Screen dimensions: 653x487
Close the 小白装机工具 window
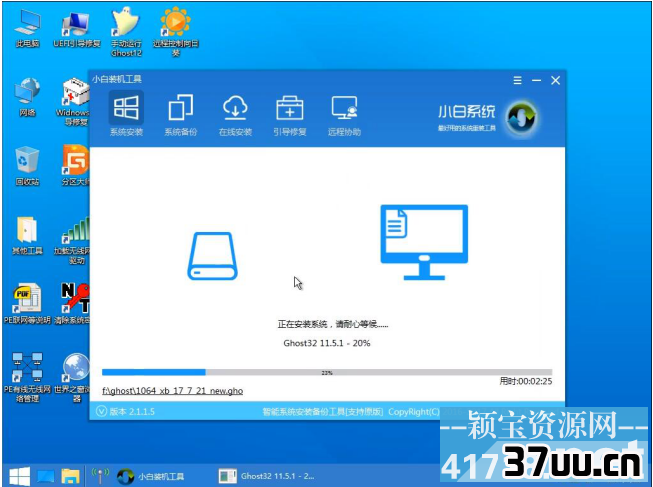pyautogui.click(x=556, y=80)
